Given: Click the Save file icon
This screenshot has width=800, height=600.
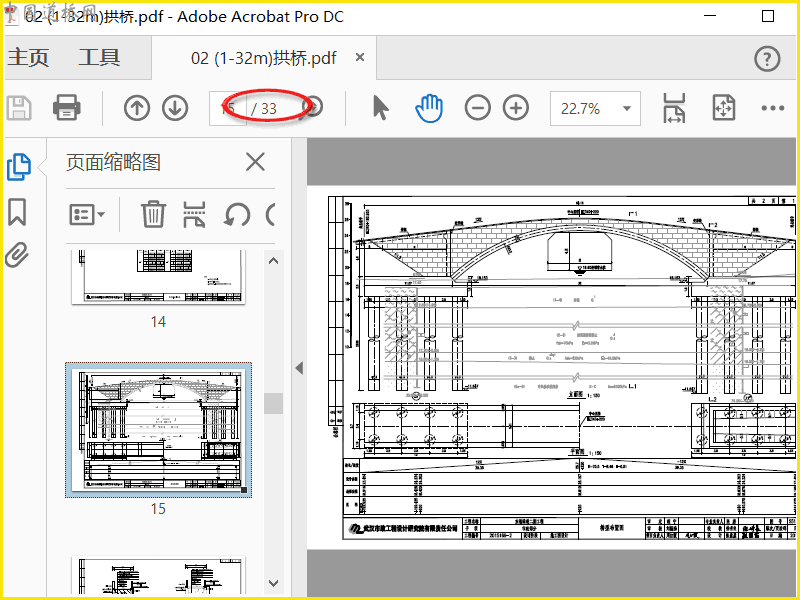Looking at the screenshot, I should point(19,108).
